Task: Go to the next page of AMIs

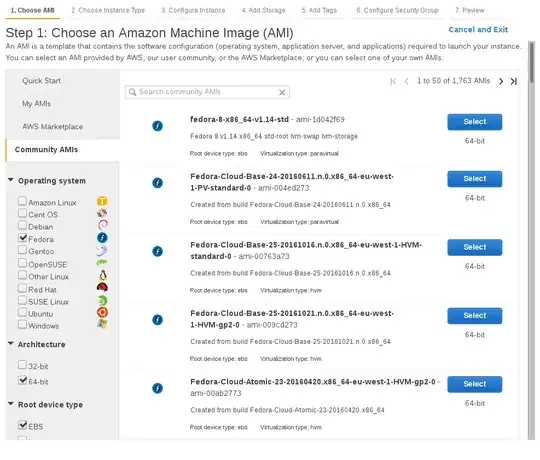Action: (x=501, y=81)
